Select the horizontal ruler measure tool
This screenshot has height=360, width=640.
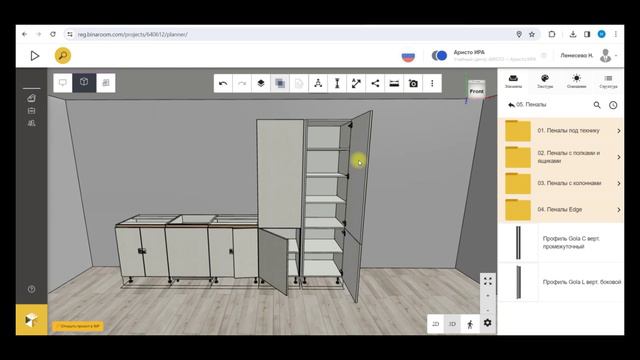click(394, 84)
